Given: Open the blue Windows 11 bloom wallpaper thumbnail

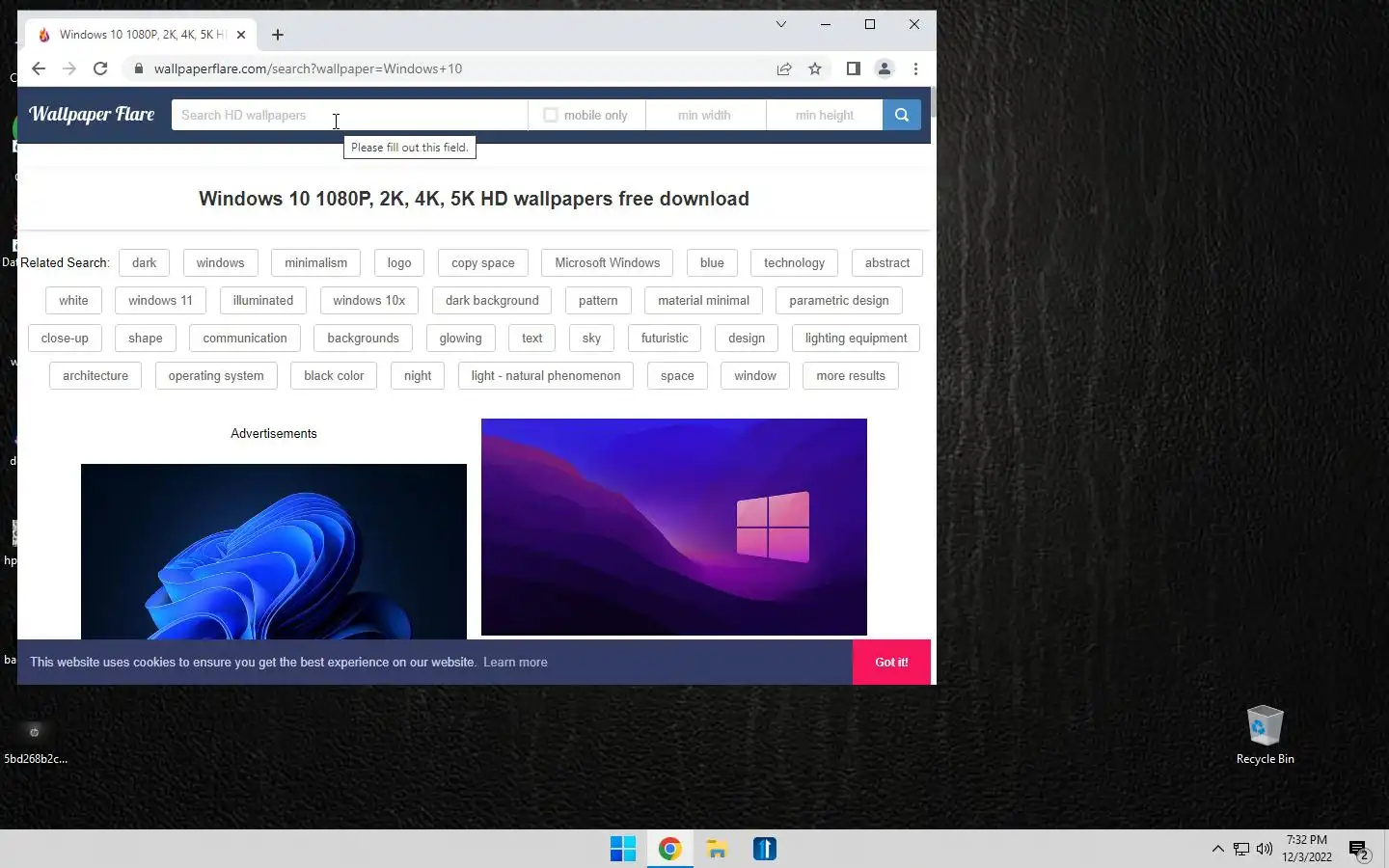Looking at the screenshot, I should point(274,552).
